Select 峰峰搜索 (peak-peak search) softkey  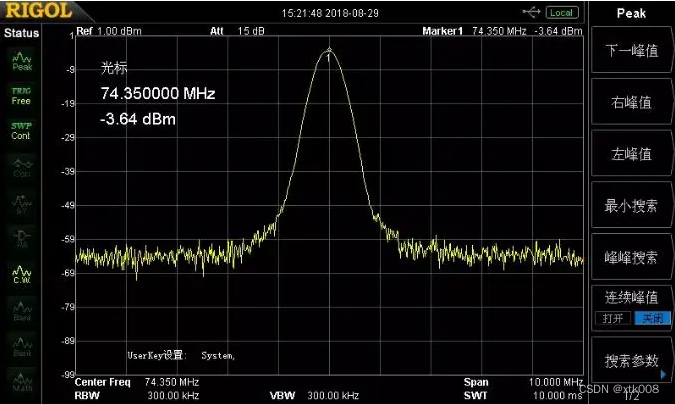[631, 257]
